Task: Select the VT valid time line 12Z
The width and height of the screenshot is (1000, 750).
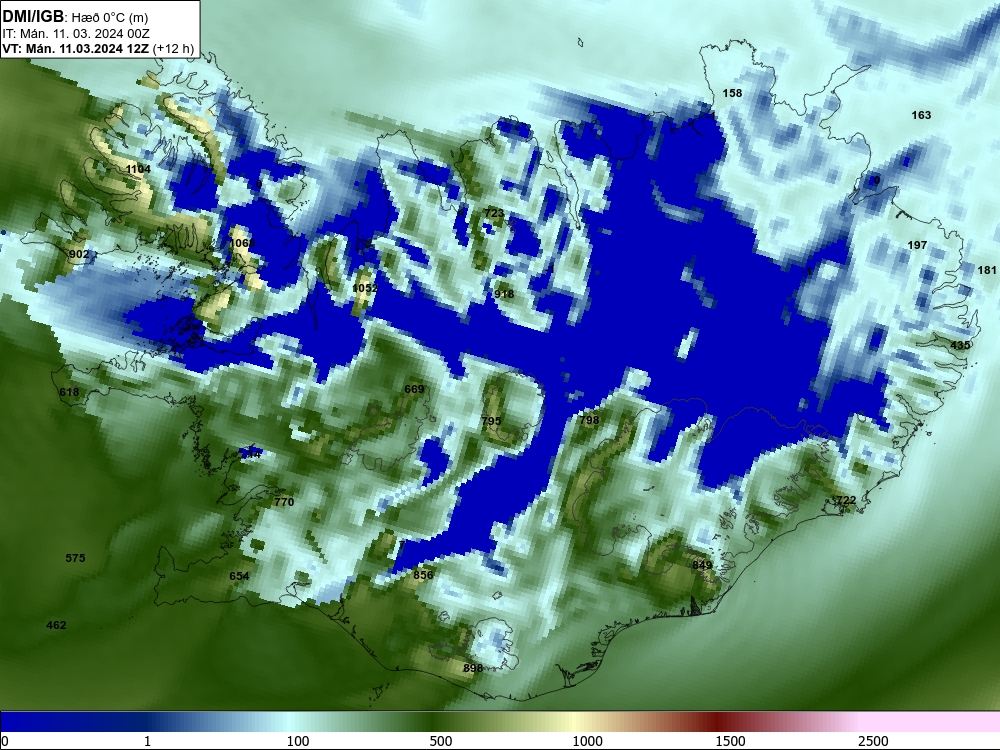Action: pos(98,49)
